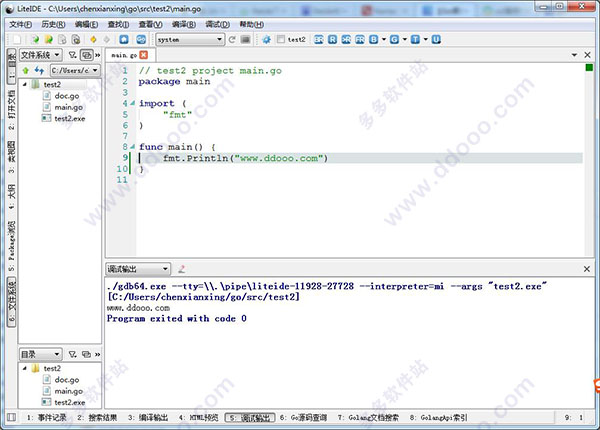Image resolution: width=600 pixels, height=430 pixels.
Task: Click the yellow go-back navigation arrow
Action: click(x=93, y=39)
